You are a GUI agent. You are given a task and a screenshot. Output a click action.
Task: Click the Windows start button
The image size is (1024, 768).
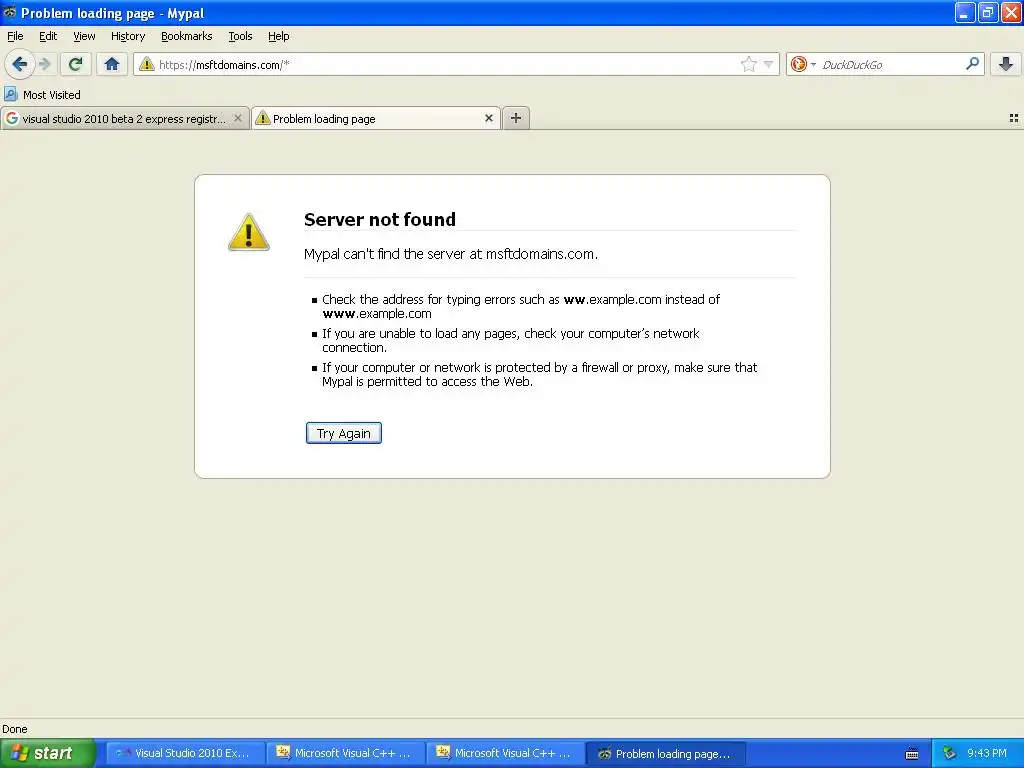pyautogui.click(x=48, y=753)
